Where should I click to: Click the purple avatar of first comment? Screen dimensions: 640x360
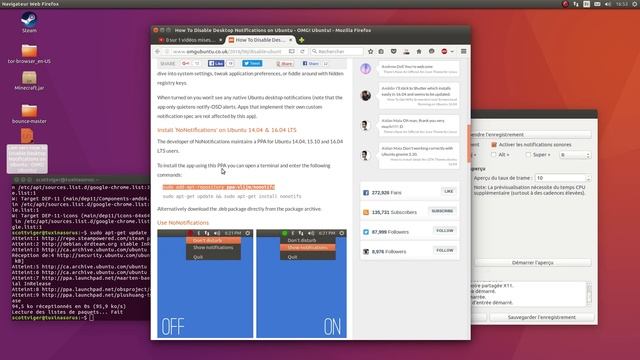click(366, 69)
